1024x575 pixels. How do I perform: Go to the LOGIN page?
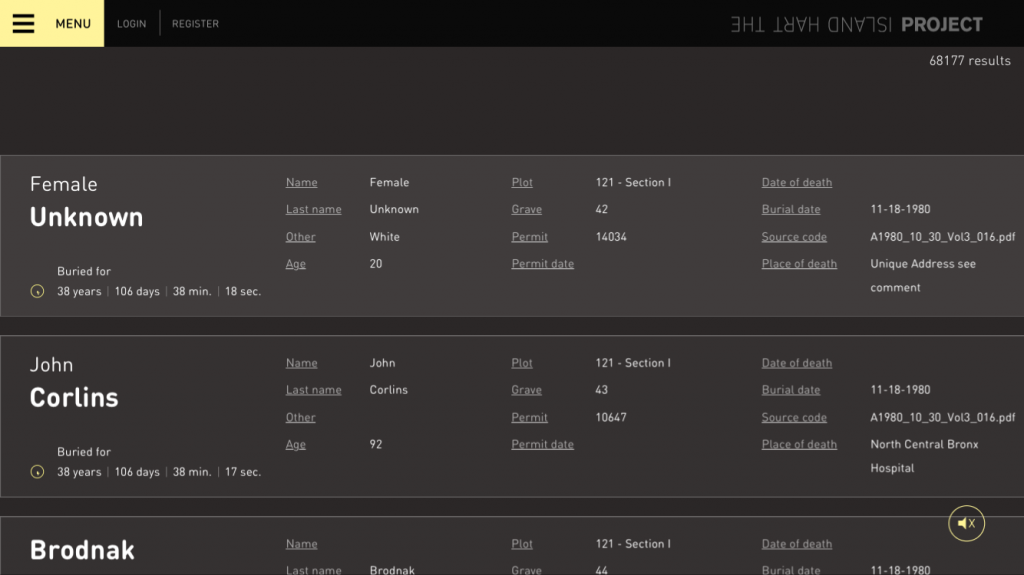(131, 24)
